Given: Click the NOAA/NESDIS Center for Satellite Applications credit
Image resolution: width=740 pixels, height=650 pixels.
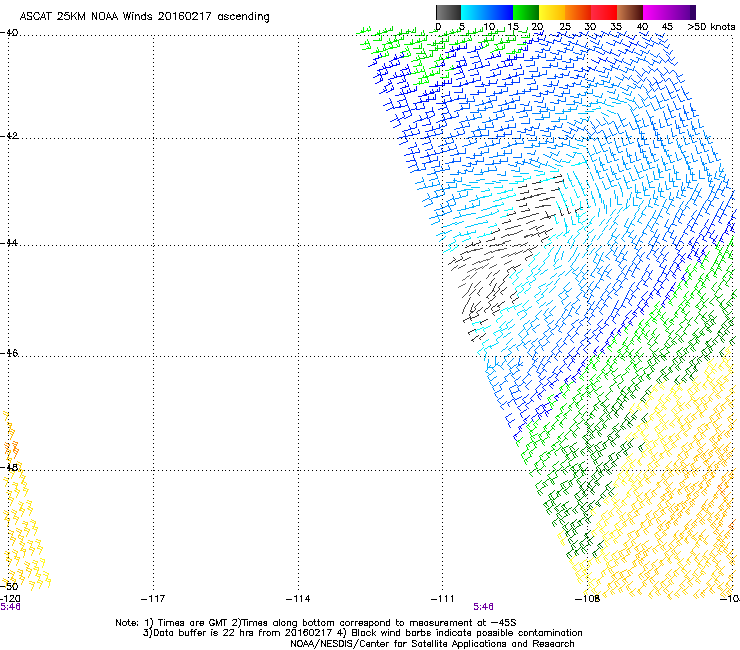Looking at the screenshot, I should (432, 644).
